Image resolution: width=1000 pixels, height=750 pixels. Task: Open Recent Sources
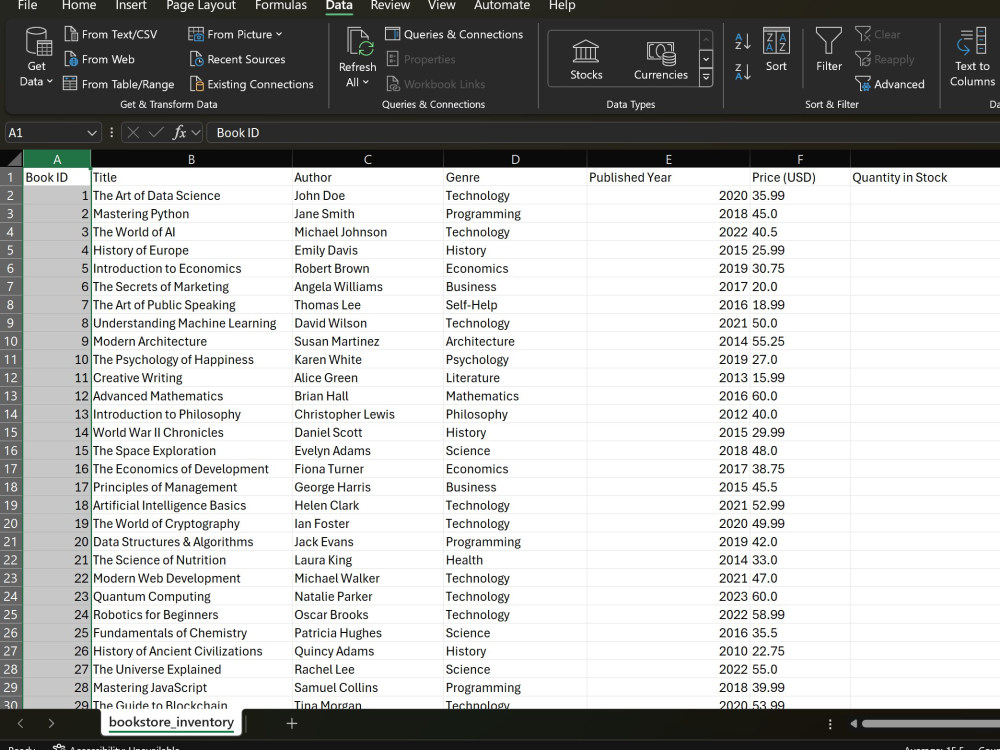[x=237, y=59]
